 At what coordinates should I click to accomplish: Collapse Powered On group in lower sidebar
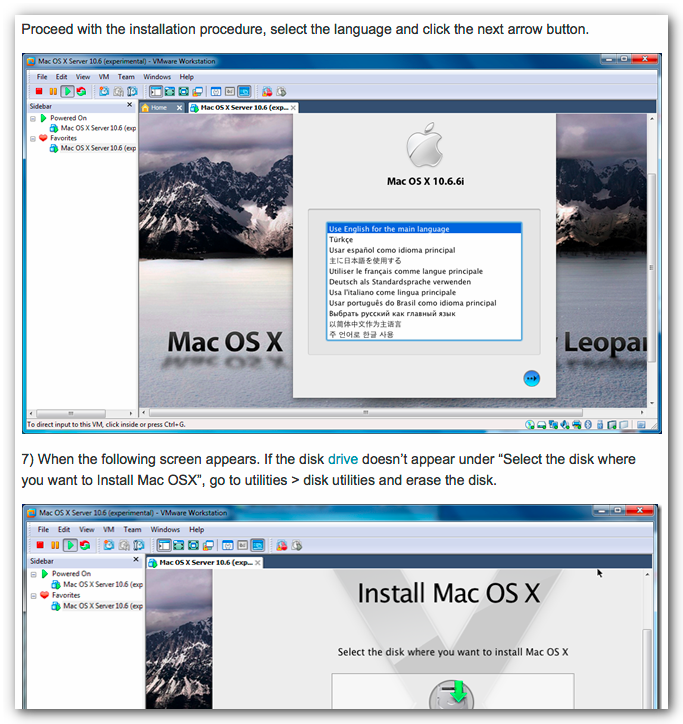(34, 574)
